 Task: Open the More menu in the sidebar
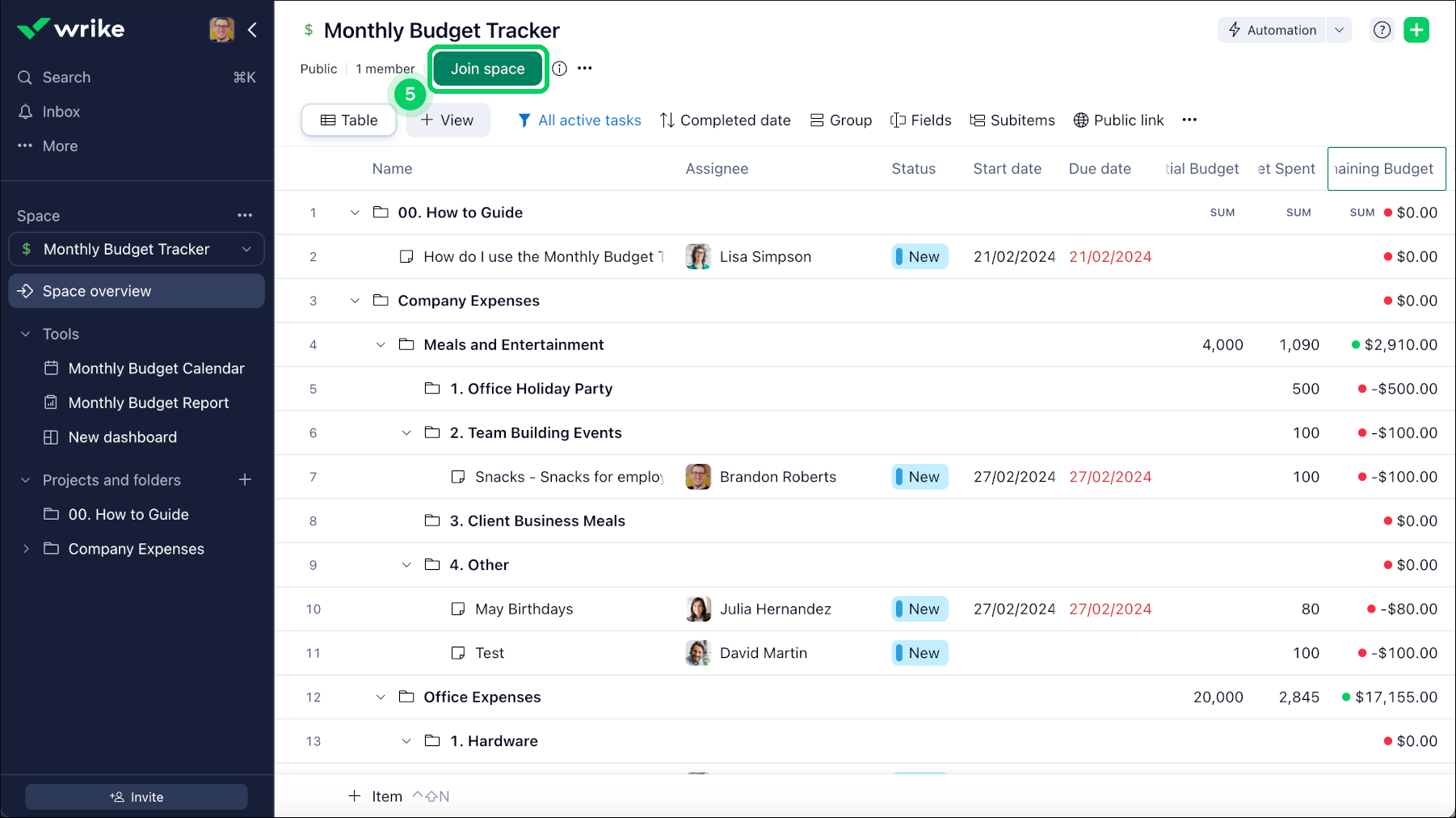click(x=48, y=146)
